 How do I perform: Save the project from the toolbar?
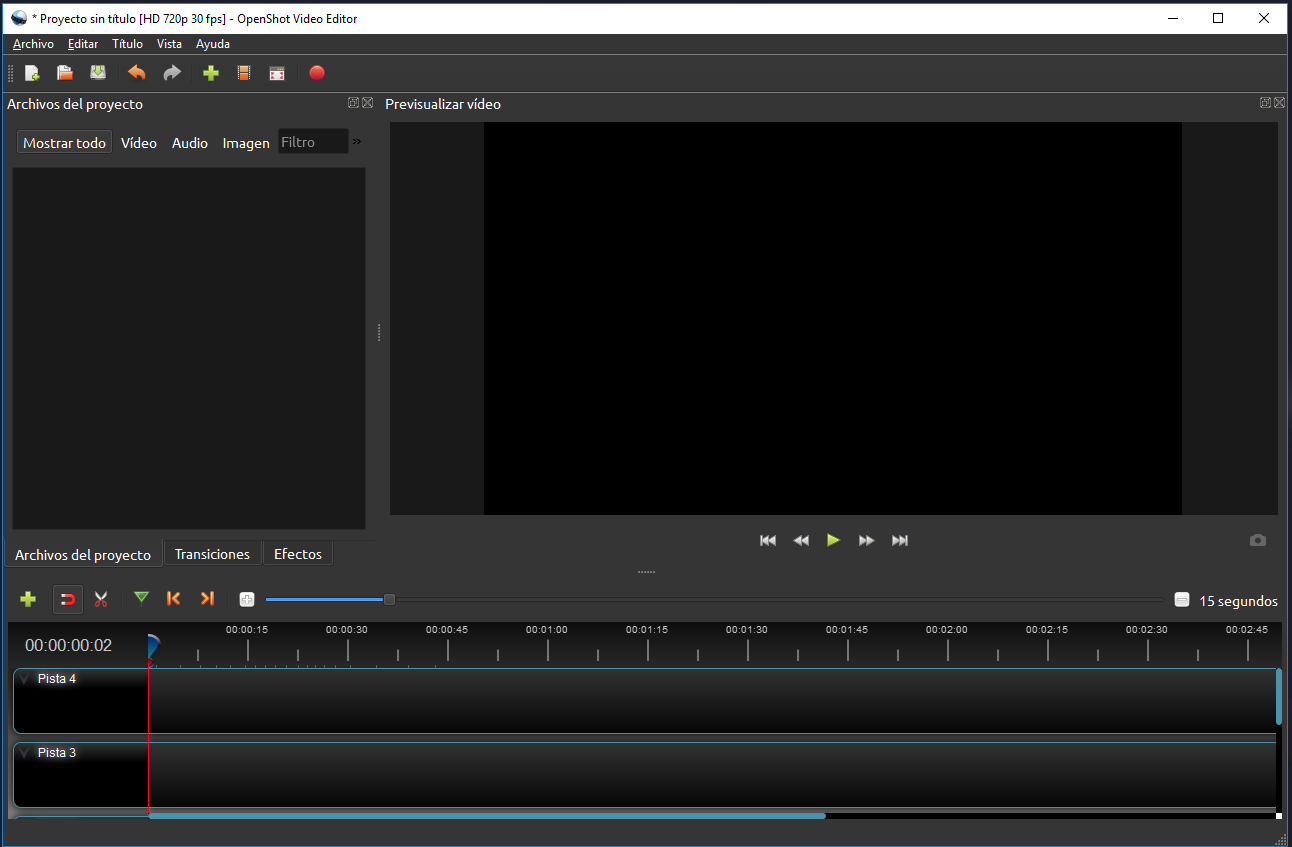coord(98,72)
